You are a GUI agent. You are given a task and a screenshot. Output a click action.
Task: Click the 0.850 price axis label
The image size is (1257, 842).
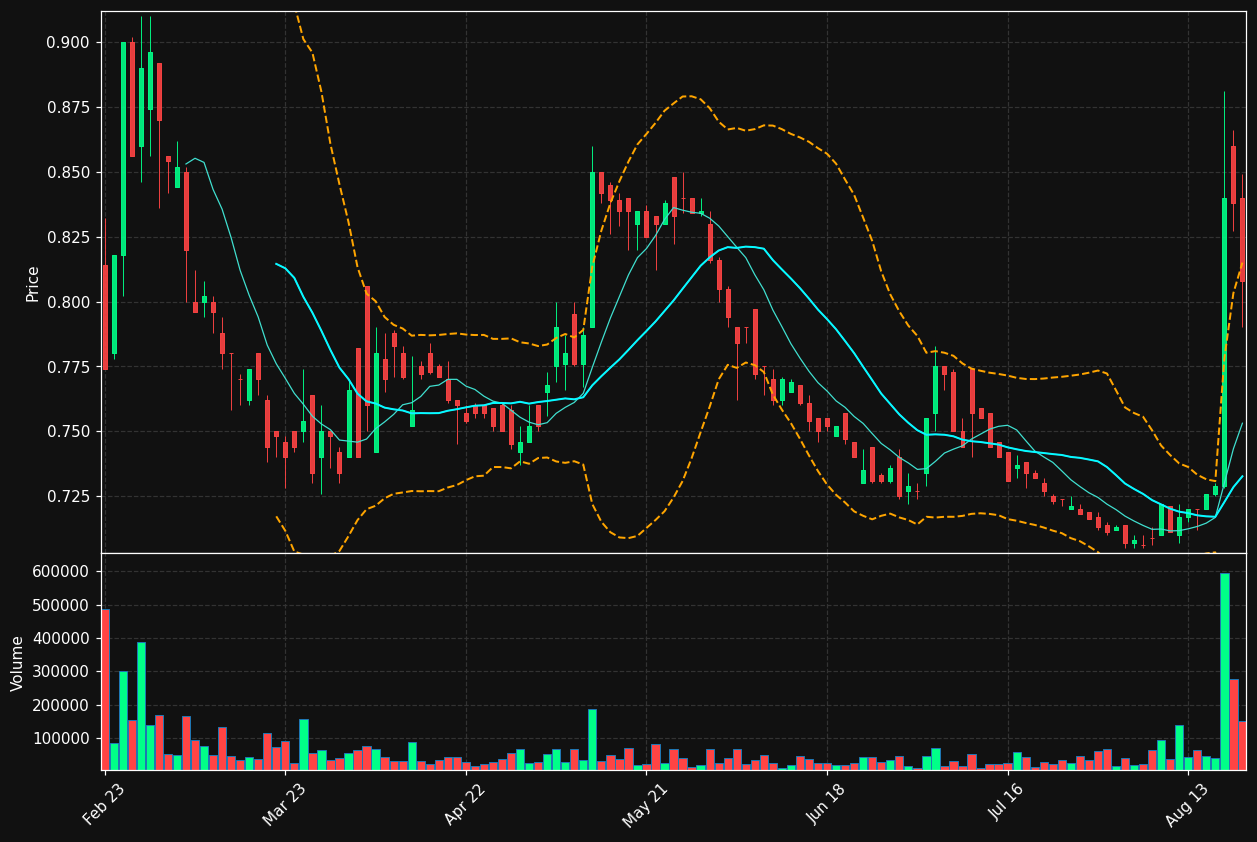pyautogui.click(x=68, y=173)
